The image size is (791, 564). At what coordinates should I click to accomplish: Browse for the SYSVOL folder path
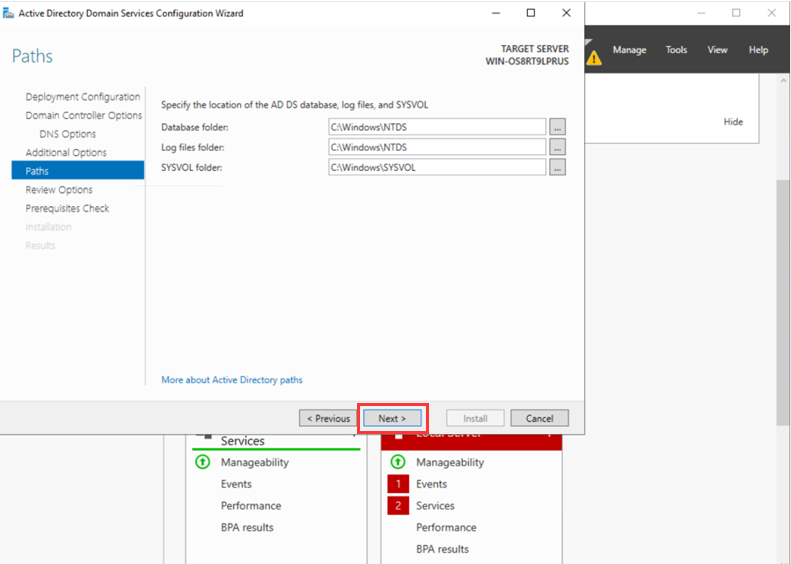557,167
